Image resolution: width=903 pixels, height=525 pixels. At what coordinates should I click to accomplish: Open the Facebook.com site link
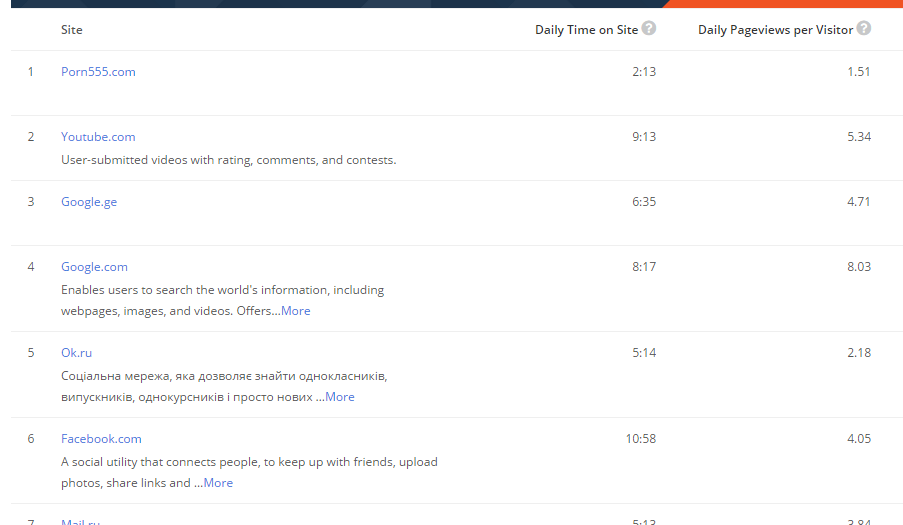pos(101,439)
